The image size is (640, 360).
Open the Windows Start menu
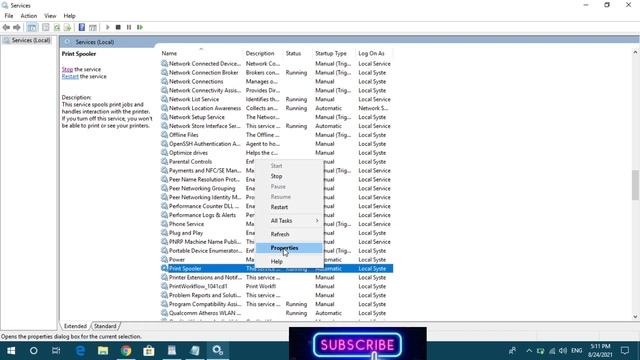point(11,351)
